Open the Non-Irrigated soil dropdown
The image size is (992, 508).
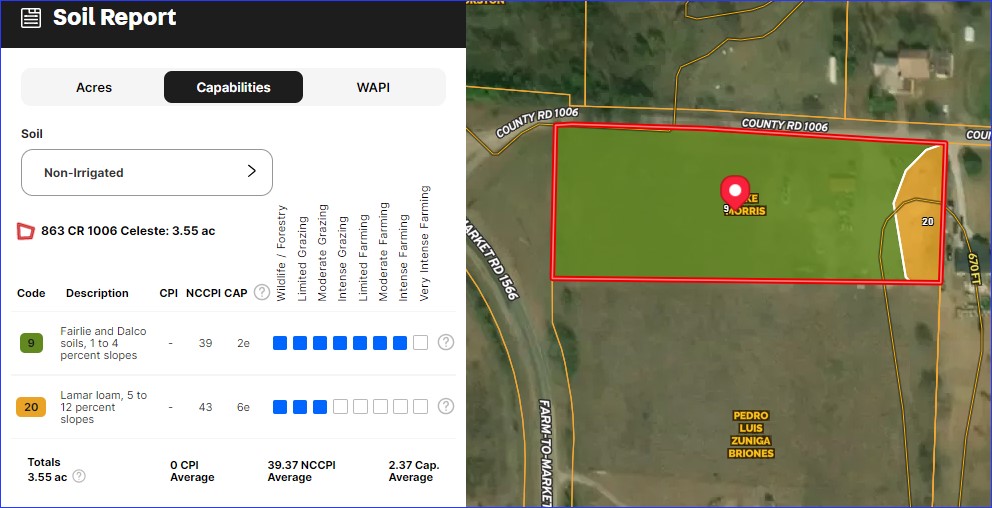146,173
